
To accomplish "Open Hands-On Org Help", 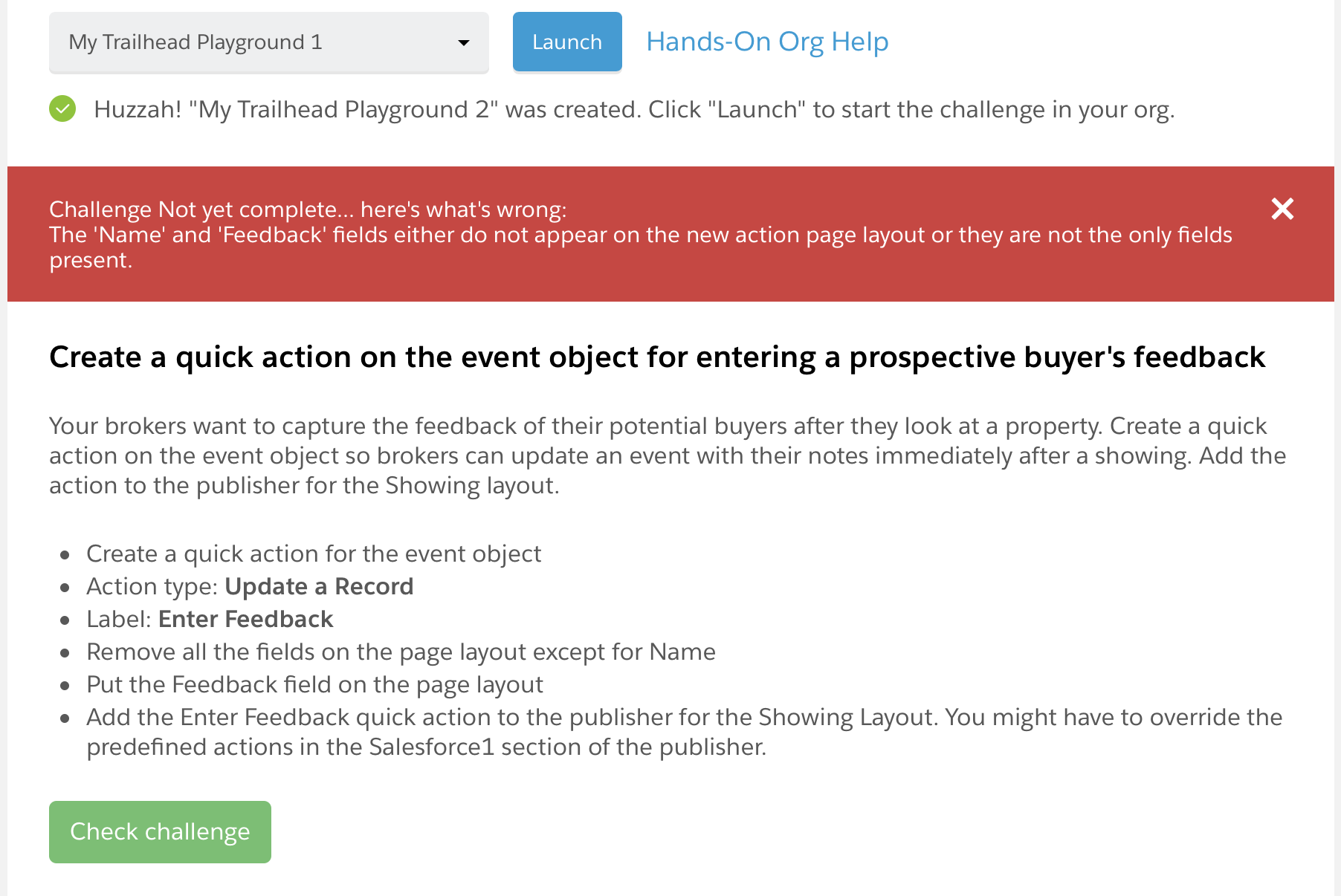I will (767, 42).
